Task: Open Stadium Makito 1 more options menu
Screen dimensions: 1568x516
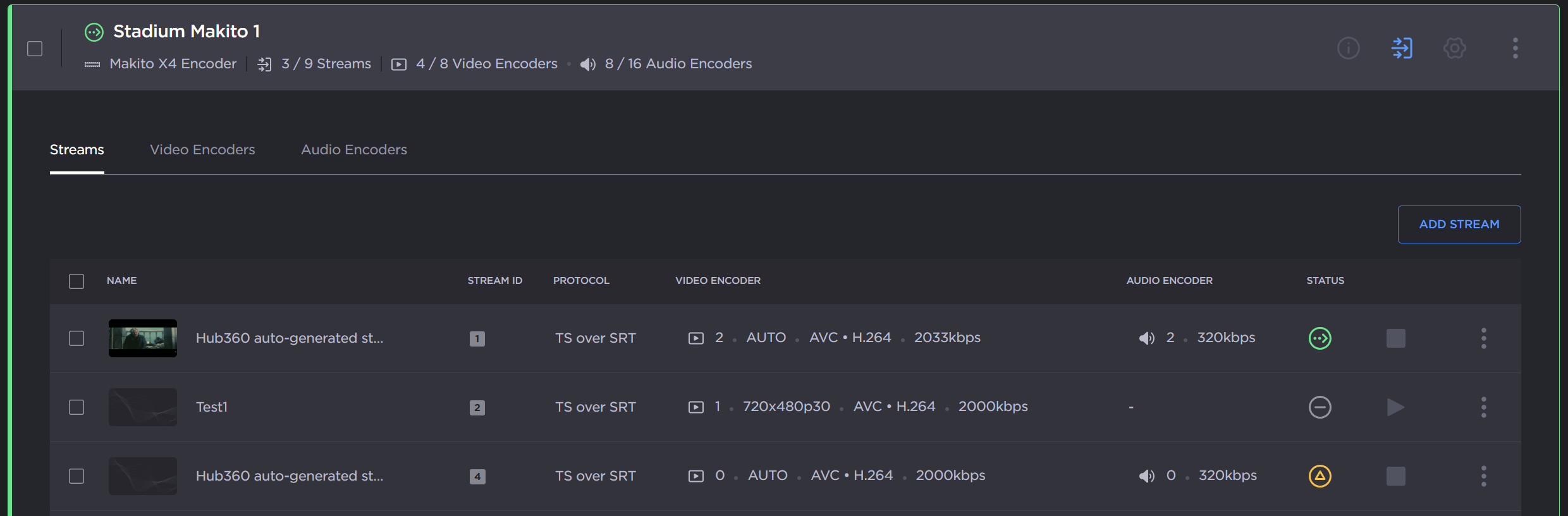Action: (1515, 48)
